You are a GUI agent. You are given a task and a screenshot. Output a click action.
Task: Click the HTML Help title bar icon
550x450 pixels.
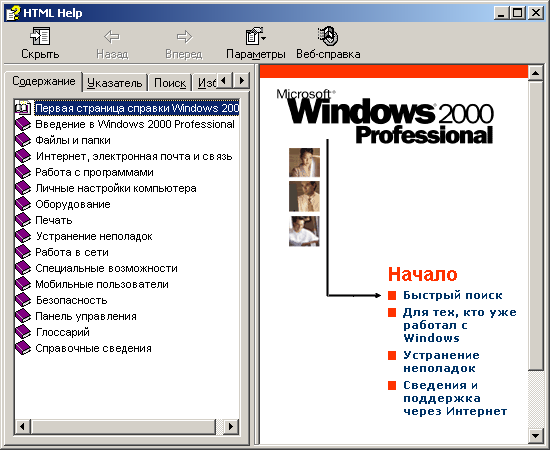[x=13, y=13]
